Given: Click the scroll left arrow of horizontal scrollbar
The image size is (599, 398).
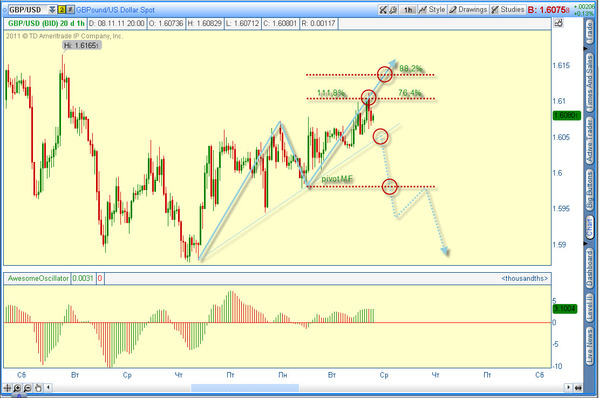Looking at the screenshot, I should click(x=48, y=388).
